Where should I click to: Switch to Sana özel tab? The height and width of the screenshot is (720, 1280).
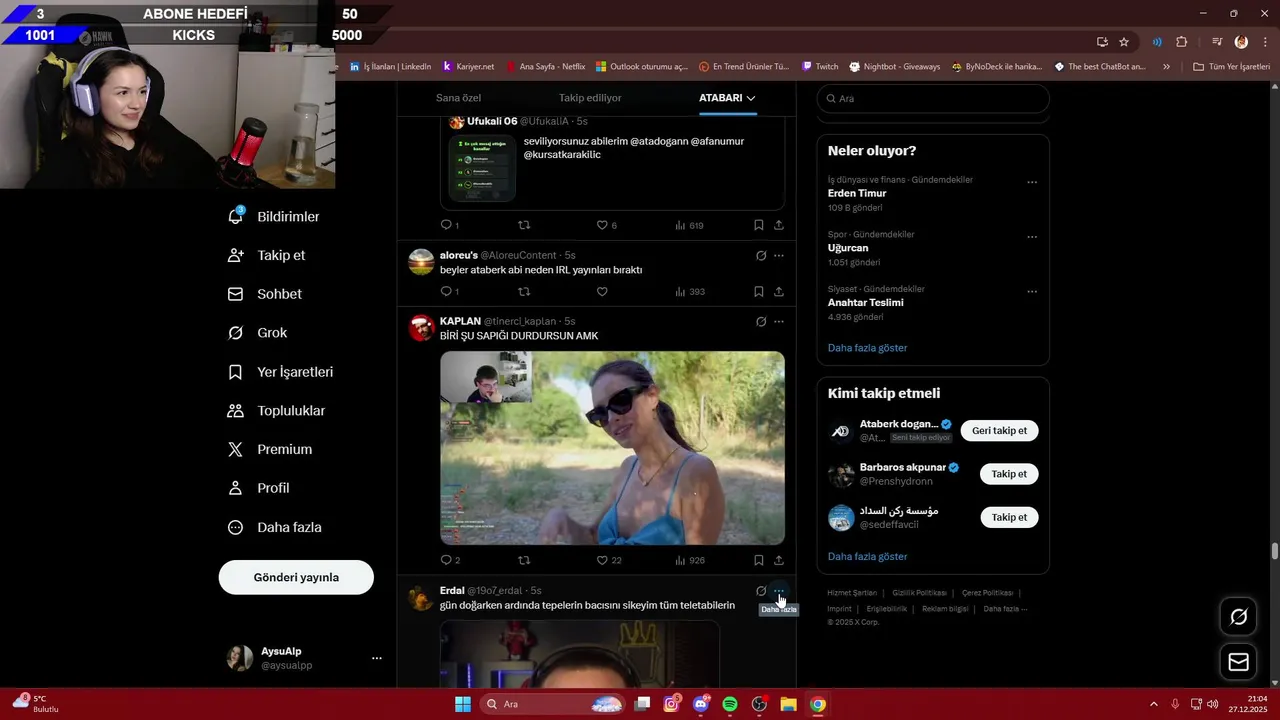459,98
